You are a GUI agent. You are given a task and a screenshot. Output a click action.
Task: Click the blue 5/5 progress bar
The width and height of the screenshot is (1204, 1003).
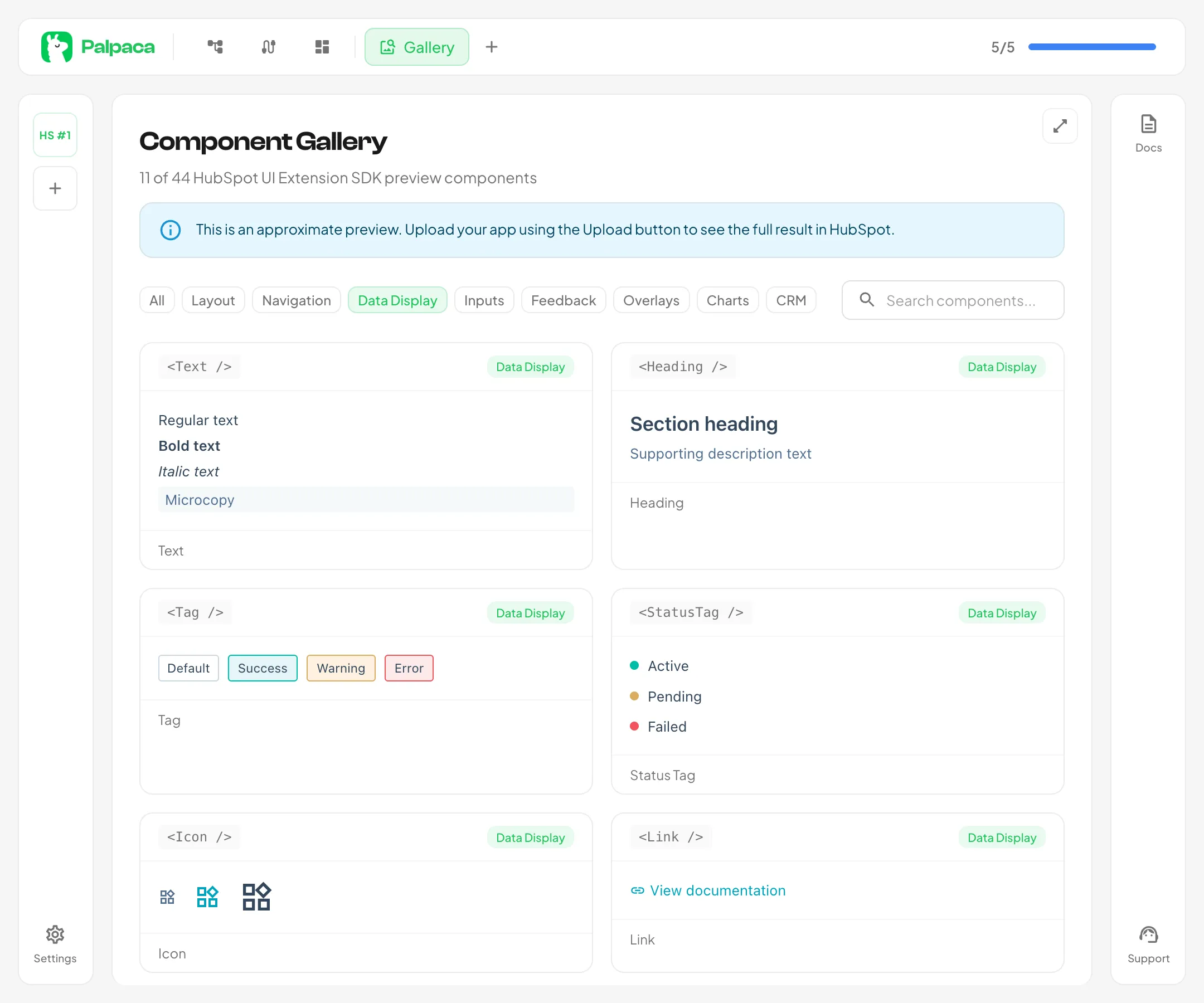(1091, 47)
